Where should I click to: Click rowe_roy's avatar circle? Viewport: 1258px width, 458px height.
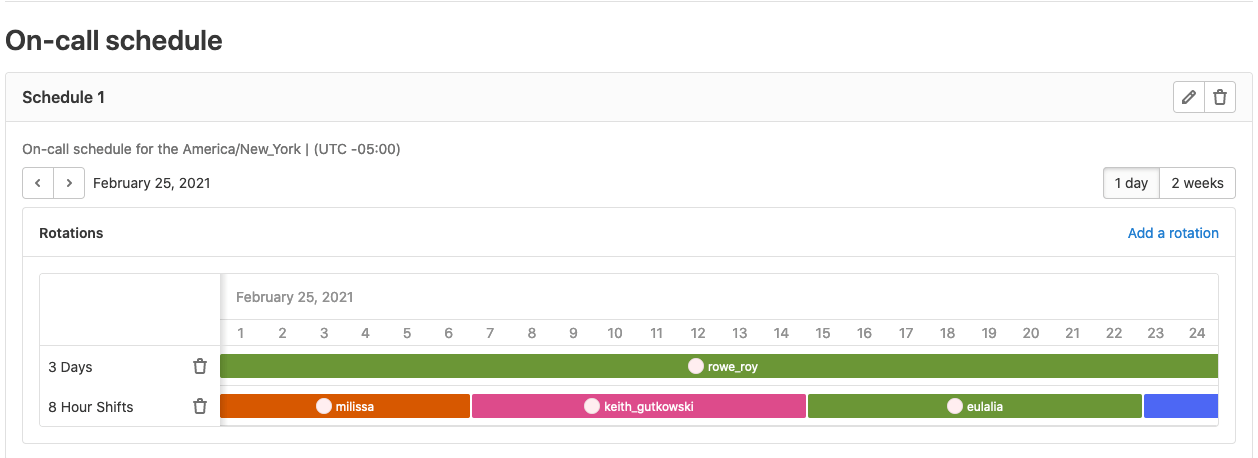[696, 367]
